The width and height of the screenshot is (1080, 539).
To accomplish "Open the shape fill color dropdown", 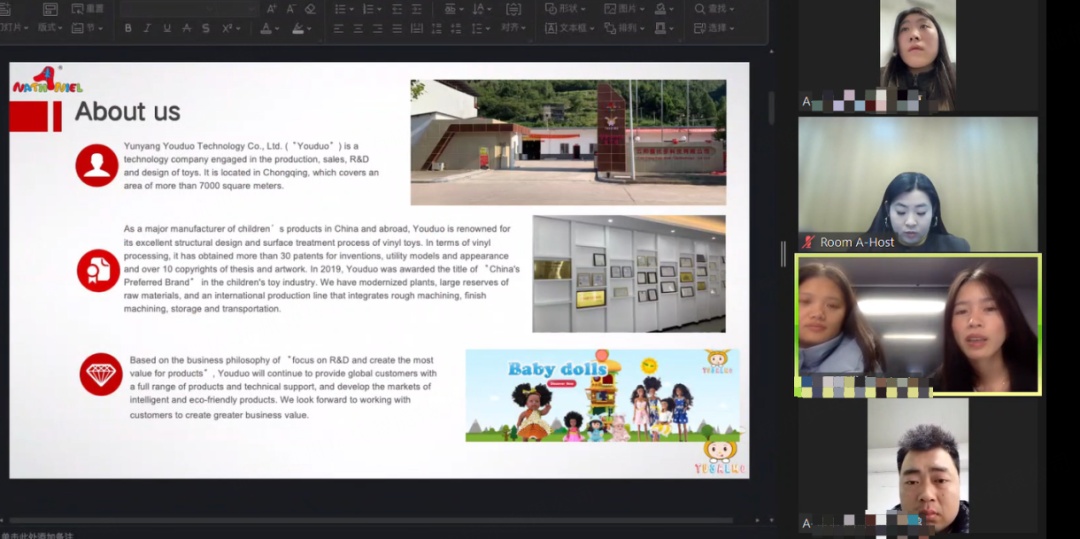I will coord(672,9).
